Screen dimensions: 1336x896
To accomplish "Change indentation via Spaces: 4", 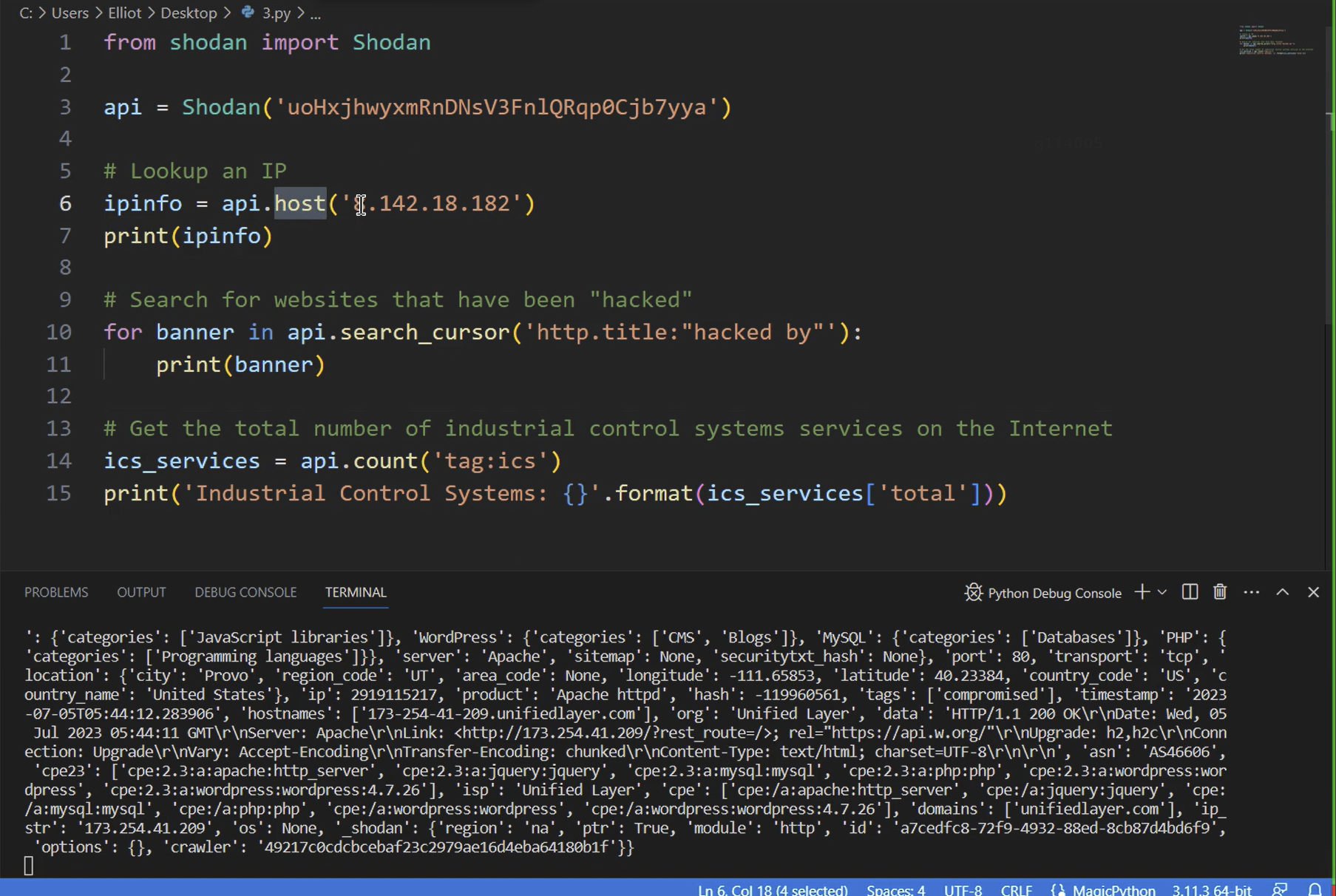I will pos(896,889).
